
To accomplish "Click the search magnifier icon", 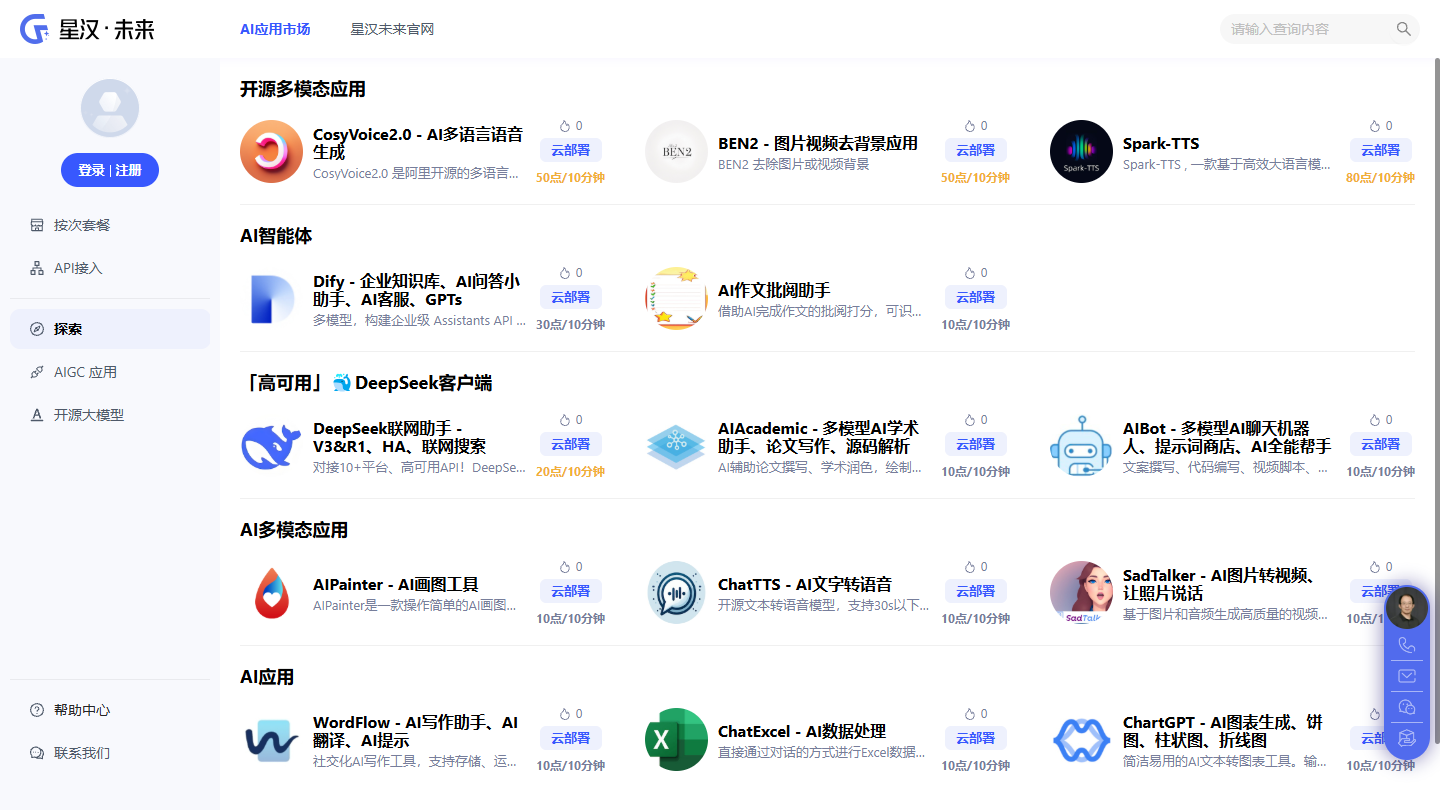I will (x=1404, y=29).
